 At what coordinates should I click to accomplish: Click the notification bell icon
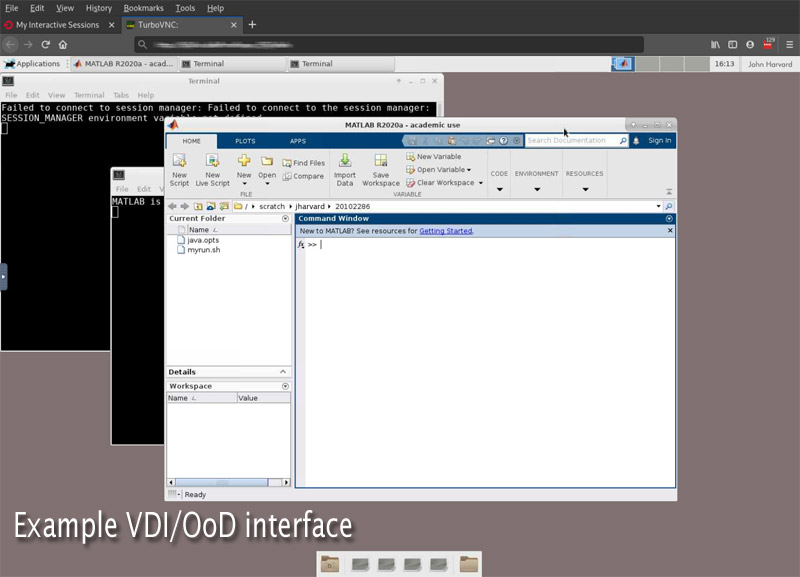[x=637, y=141]
